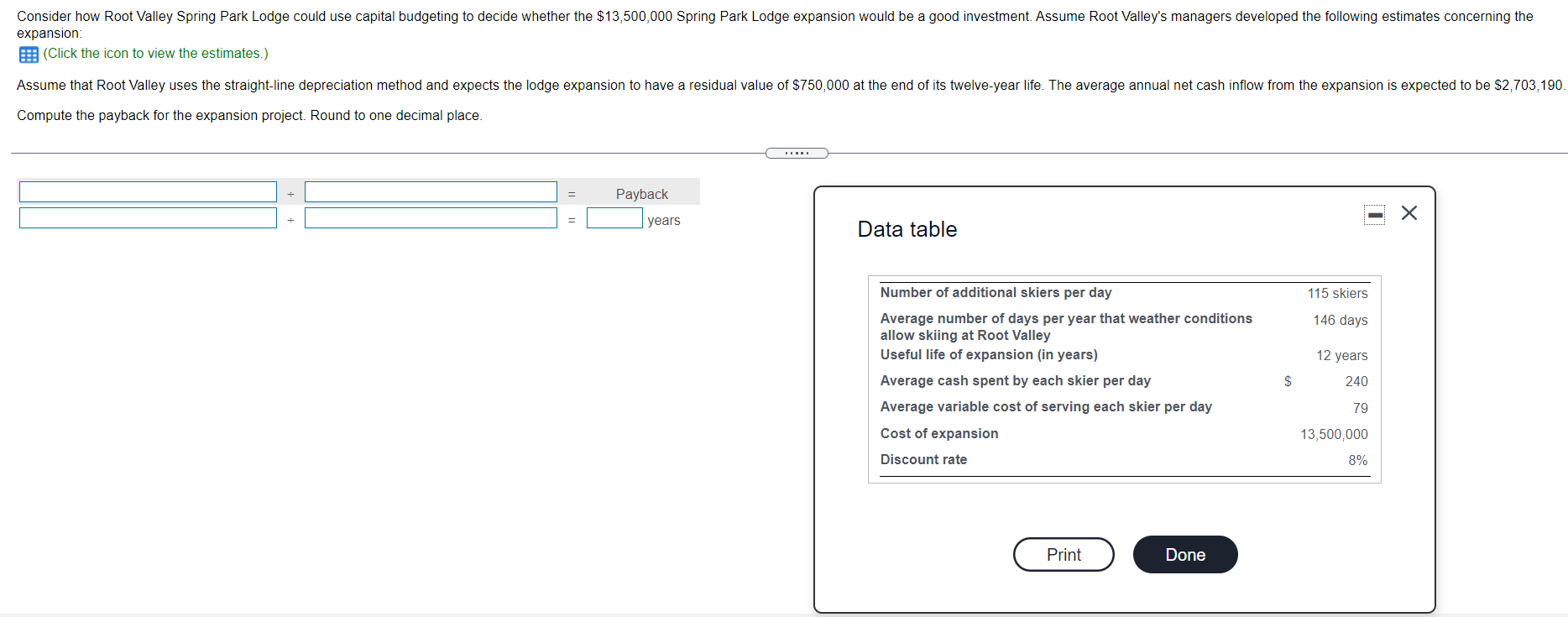Click the Done button
Screen dimensions: 1568x617
point(1185,555)
